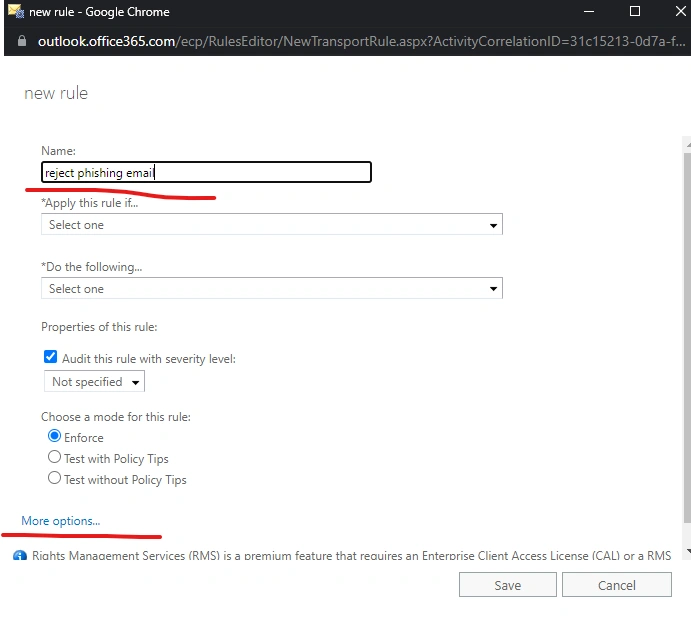This screenshot has height=624, width=691.
Task: Select the Enforce mode radio button
Action: pyautogui.click(x=54, y=436)
